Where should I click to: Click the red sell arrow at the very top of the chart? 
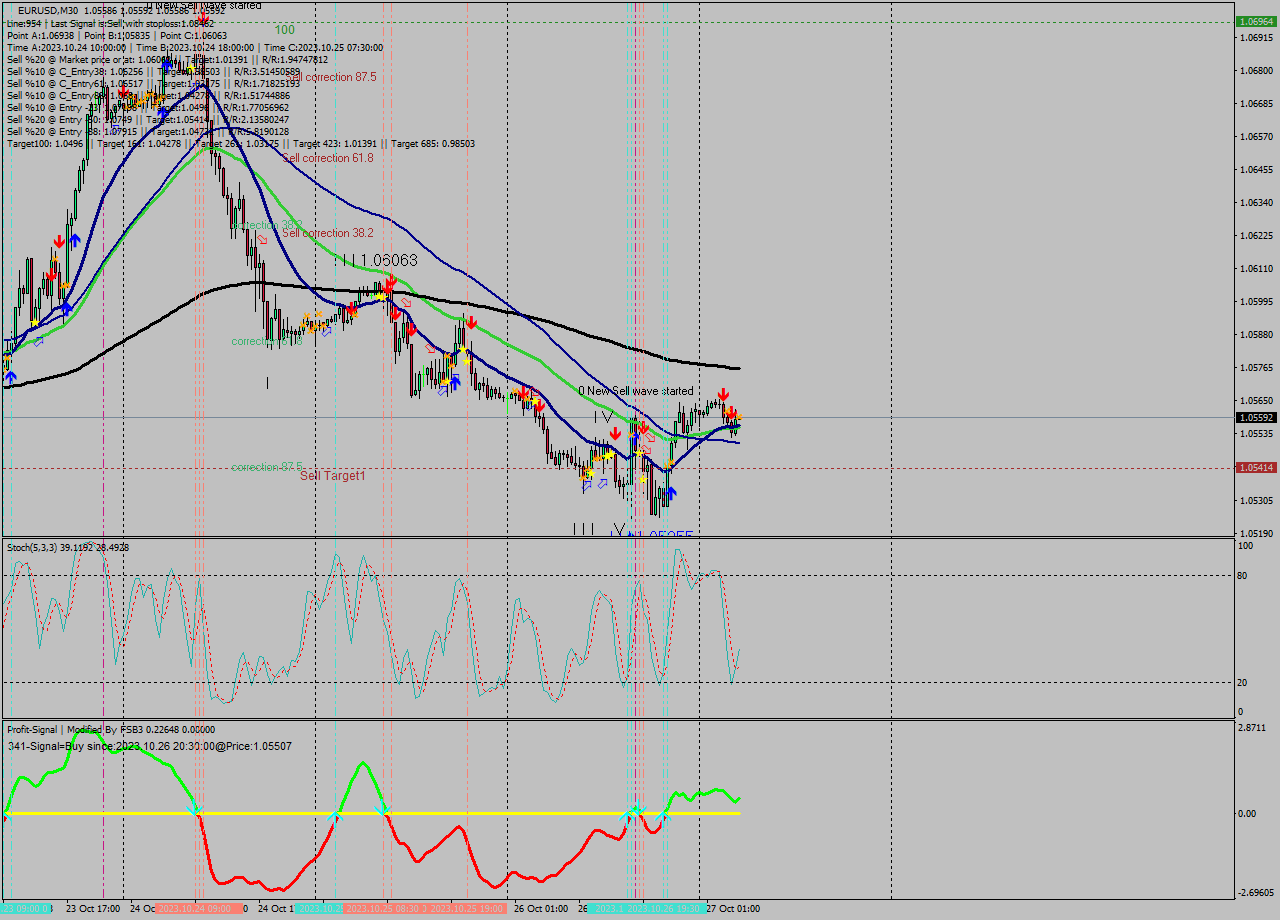point(203,15)
